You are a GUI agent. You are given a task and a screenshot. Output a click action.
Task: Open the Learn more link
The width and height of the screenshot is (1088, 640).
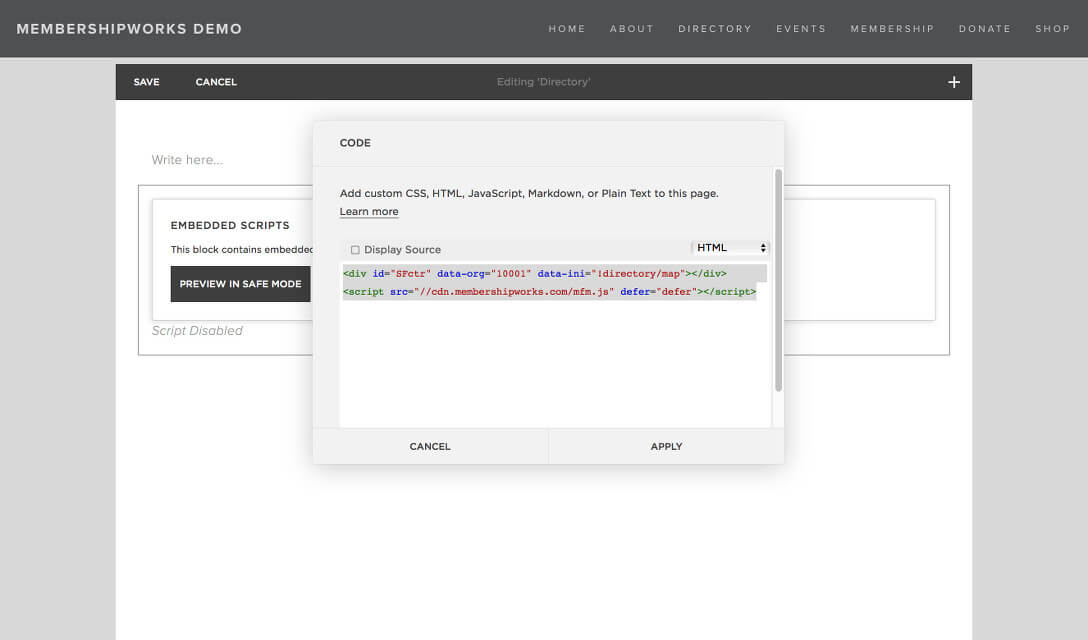368,211
